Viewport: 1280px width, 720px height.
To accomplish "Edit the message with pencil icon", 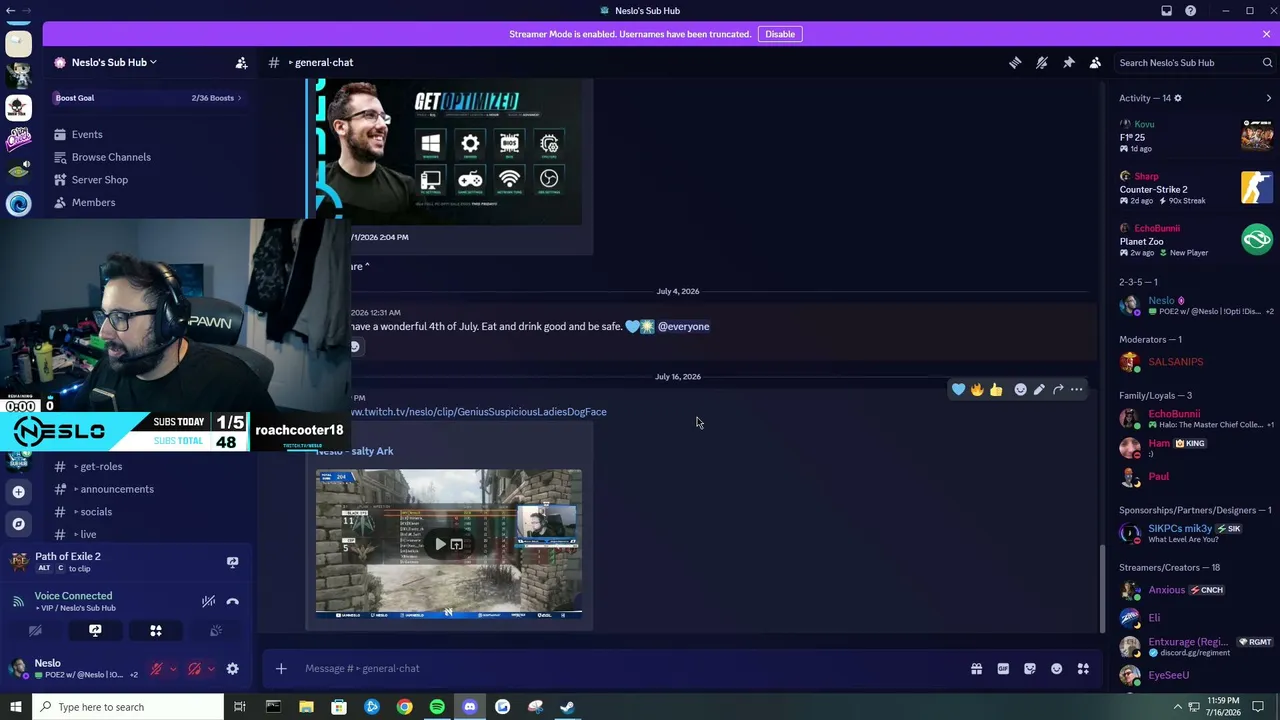I will (1039, 390).
